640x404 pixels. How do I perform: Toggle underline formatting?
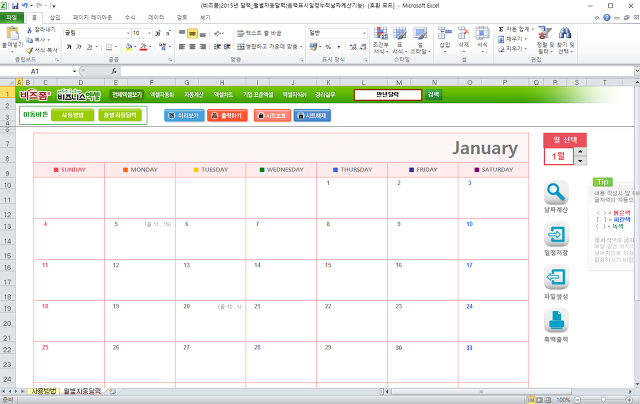coord(89,47)
